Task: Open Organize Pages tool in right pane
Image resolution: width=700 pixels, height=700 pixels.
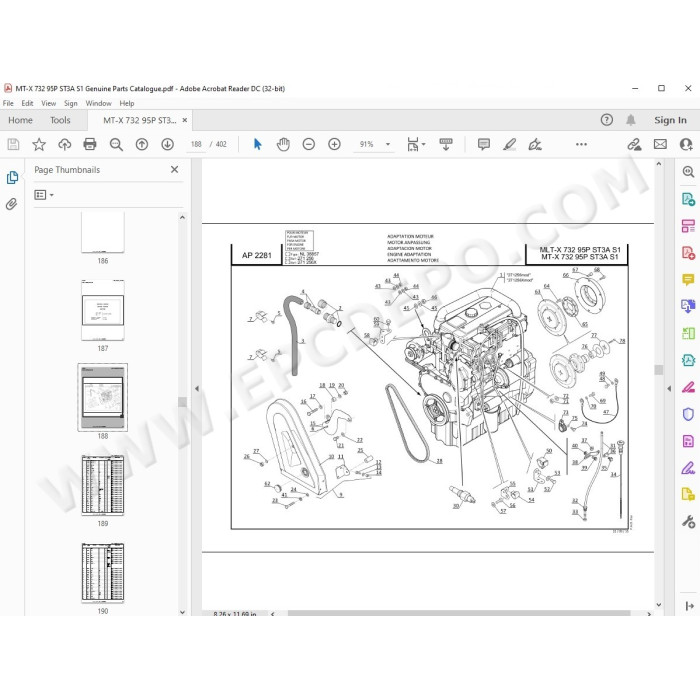Action: tap(688, 225)
